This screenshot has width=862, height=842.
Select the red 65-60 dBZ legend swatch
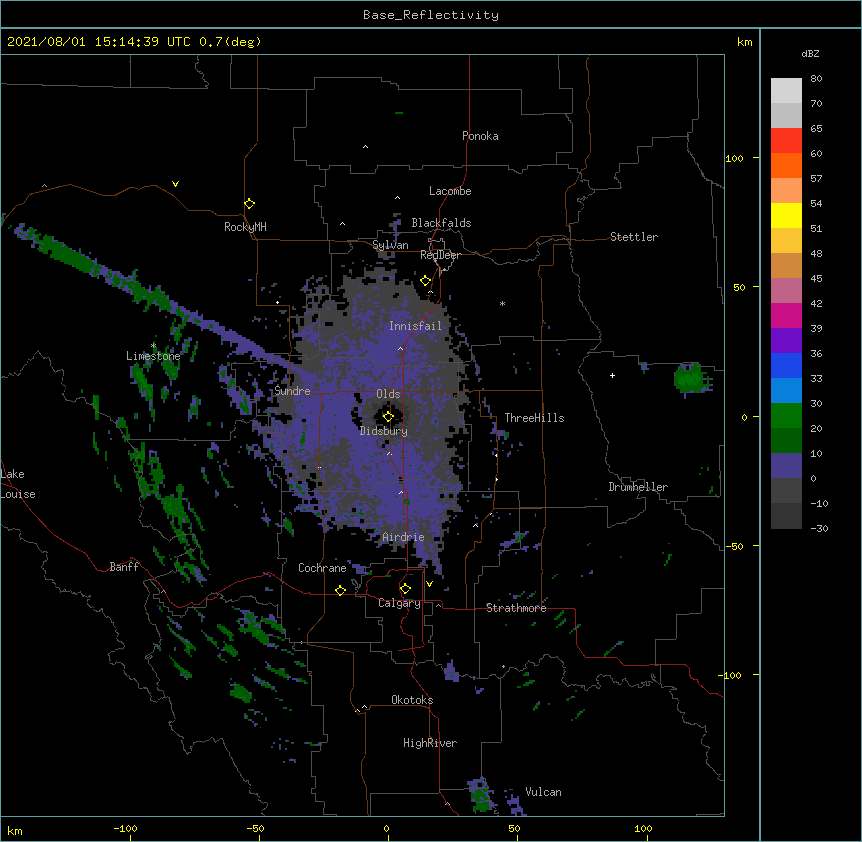coord(786,140)
